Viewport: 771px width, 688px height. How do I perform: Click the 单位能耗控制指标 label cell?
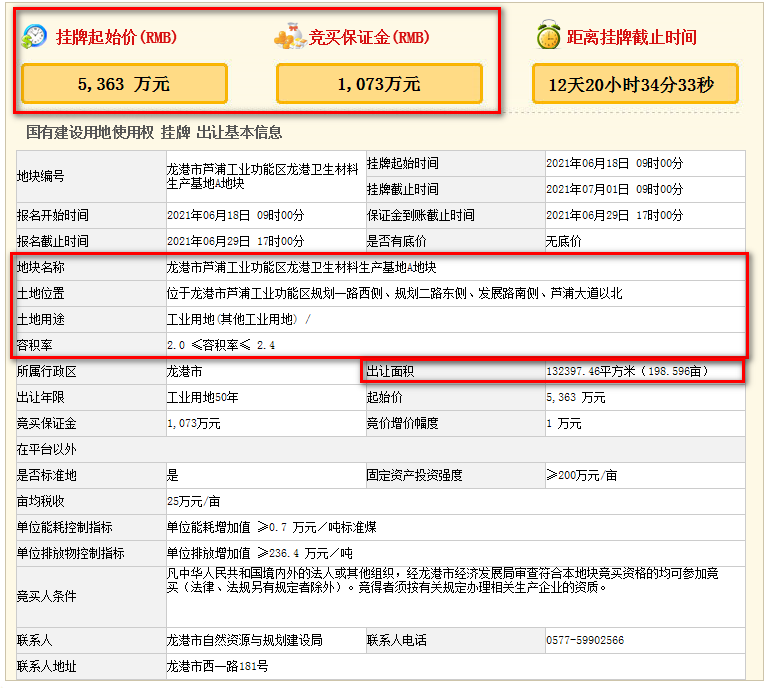point(91,528)
